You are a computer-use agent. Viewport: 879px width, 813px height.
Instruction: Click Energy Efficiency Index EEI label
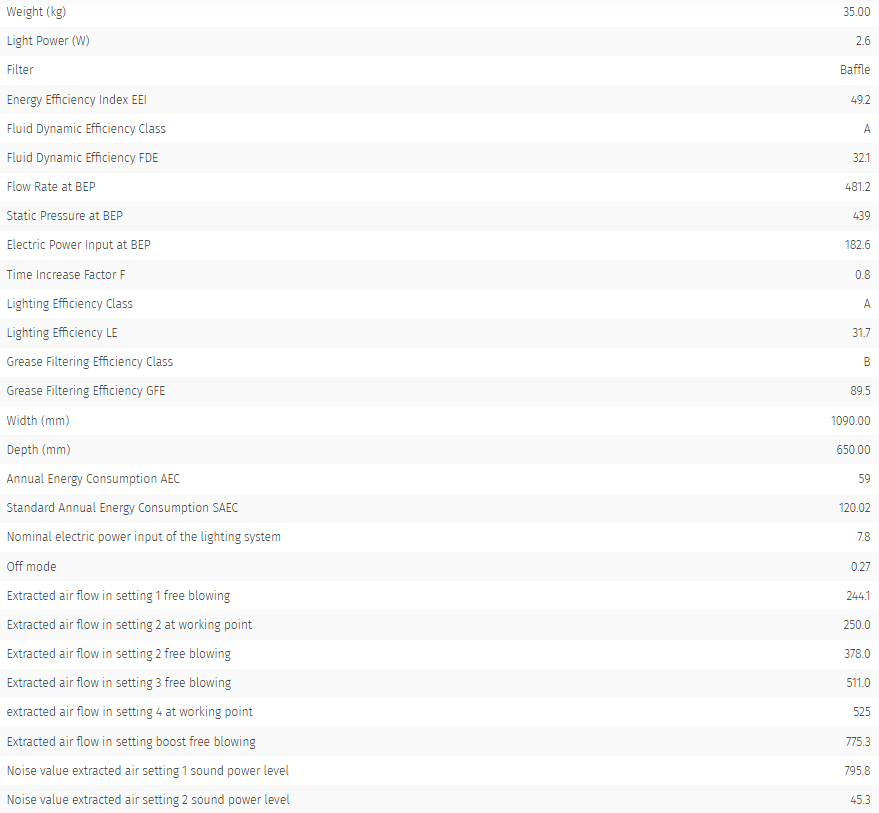click(77, 99)
